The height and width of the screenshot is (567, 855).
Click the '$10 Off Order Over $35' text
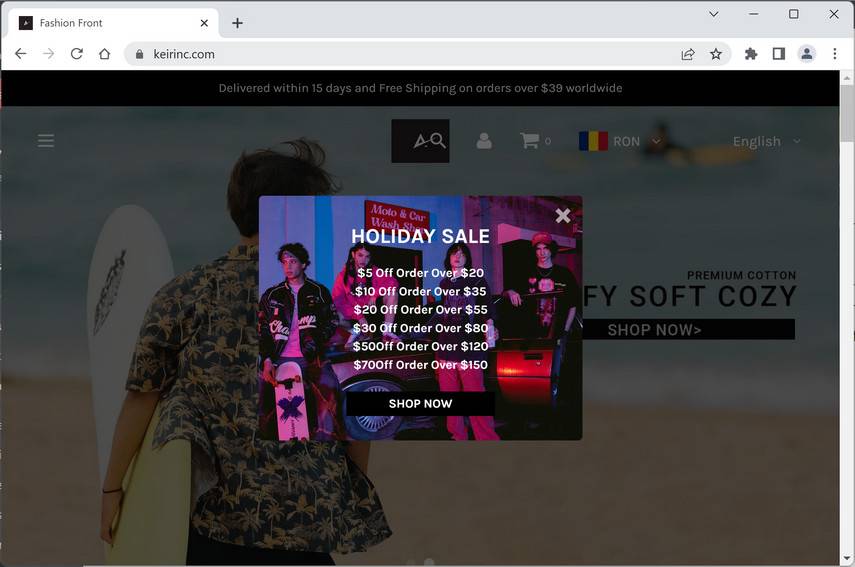point(420,291)
